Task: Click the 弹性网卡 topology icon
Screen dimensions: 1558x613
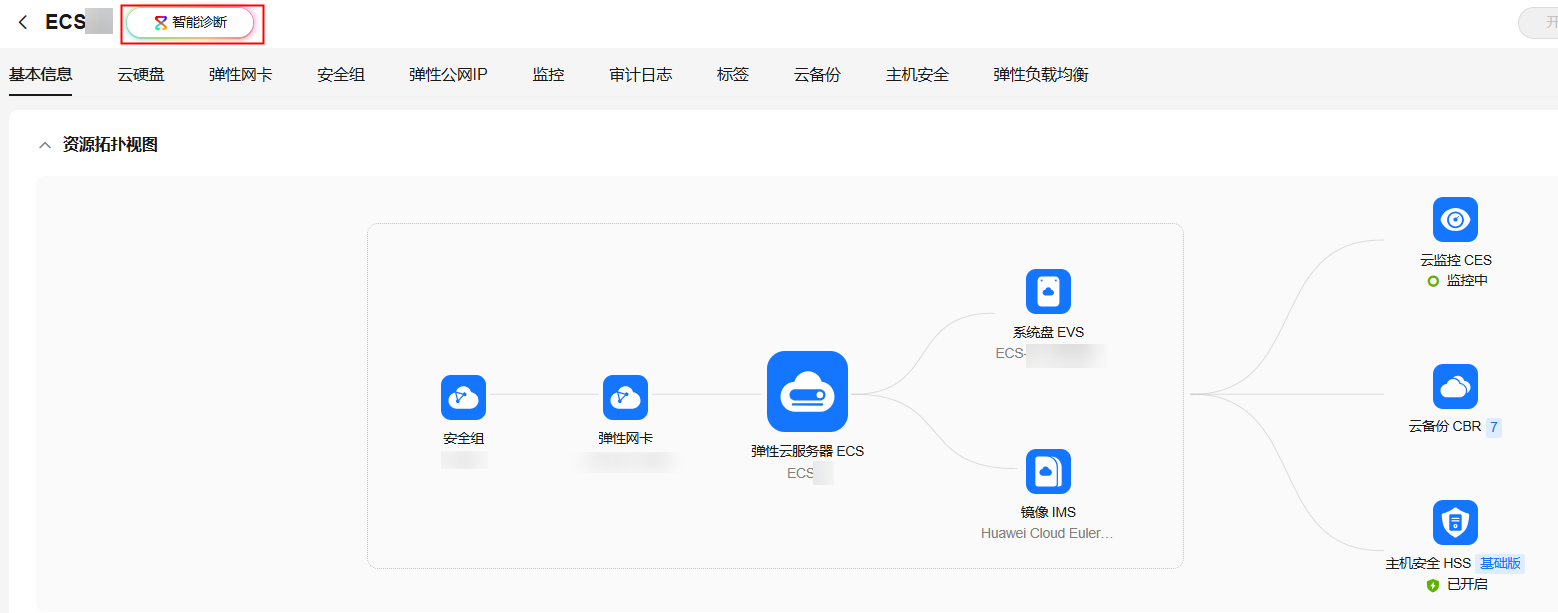Action: point(625,397)
